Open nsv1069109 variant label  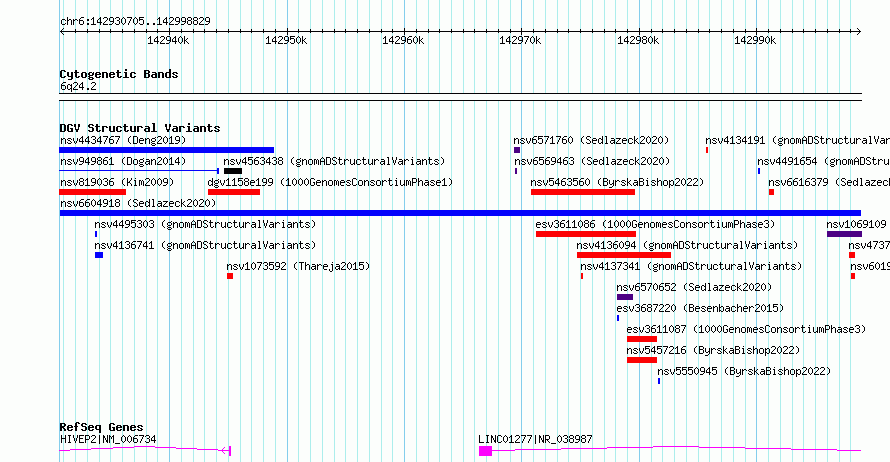pos(857,224)
